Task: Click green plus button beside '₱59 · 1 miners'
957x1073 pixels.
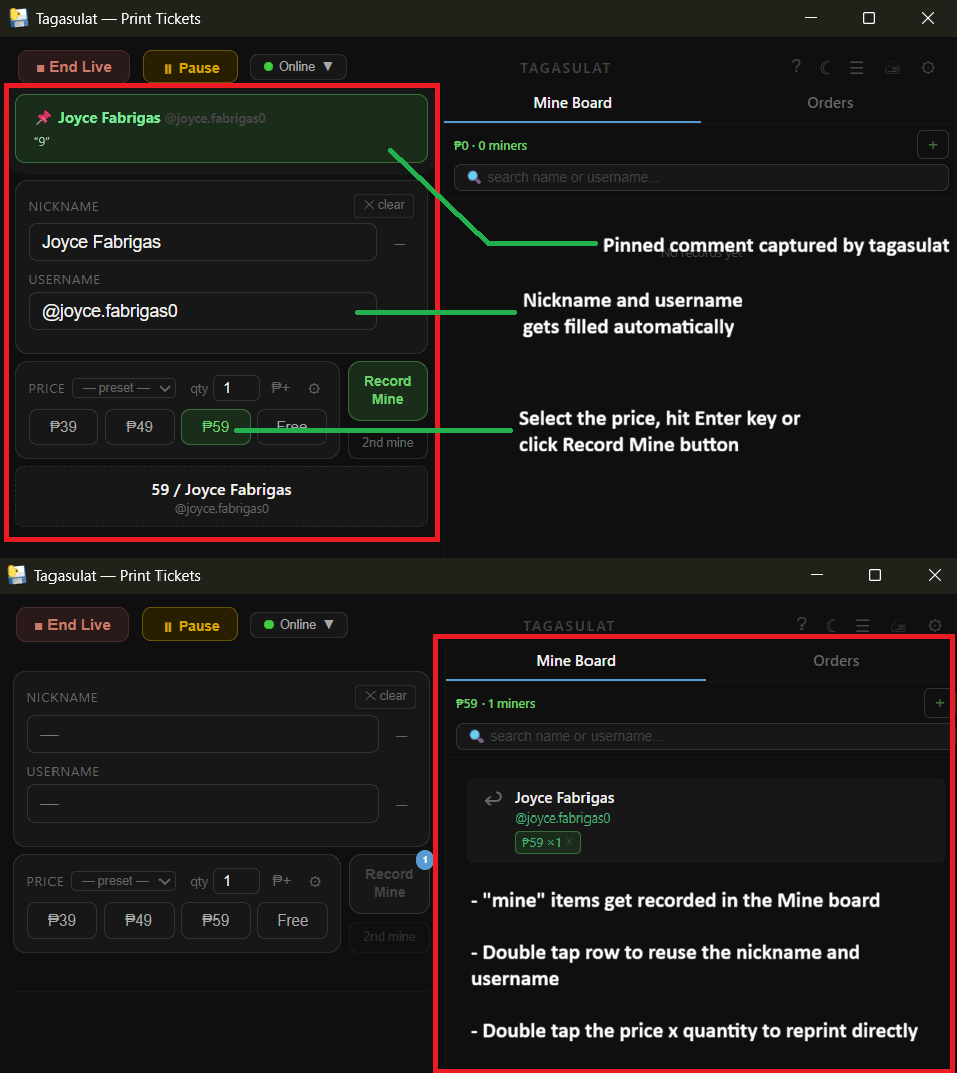Action: [939, 703]
